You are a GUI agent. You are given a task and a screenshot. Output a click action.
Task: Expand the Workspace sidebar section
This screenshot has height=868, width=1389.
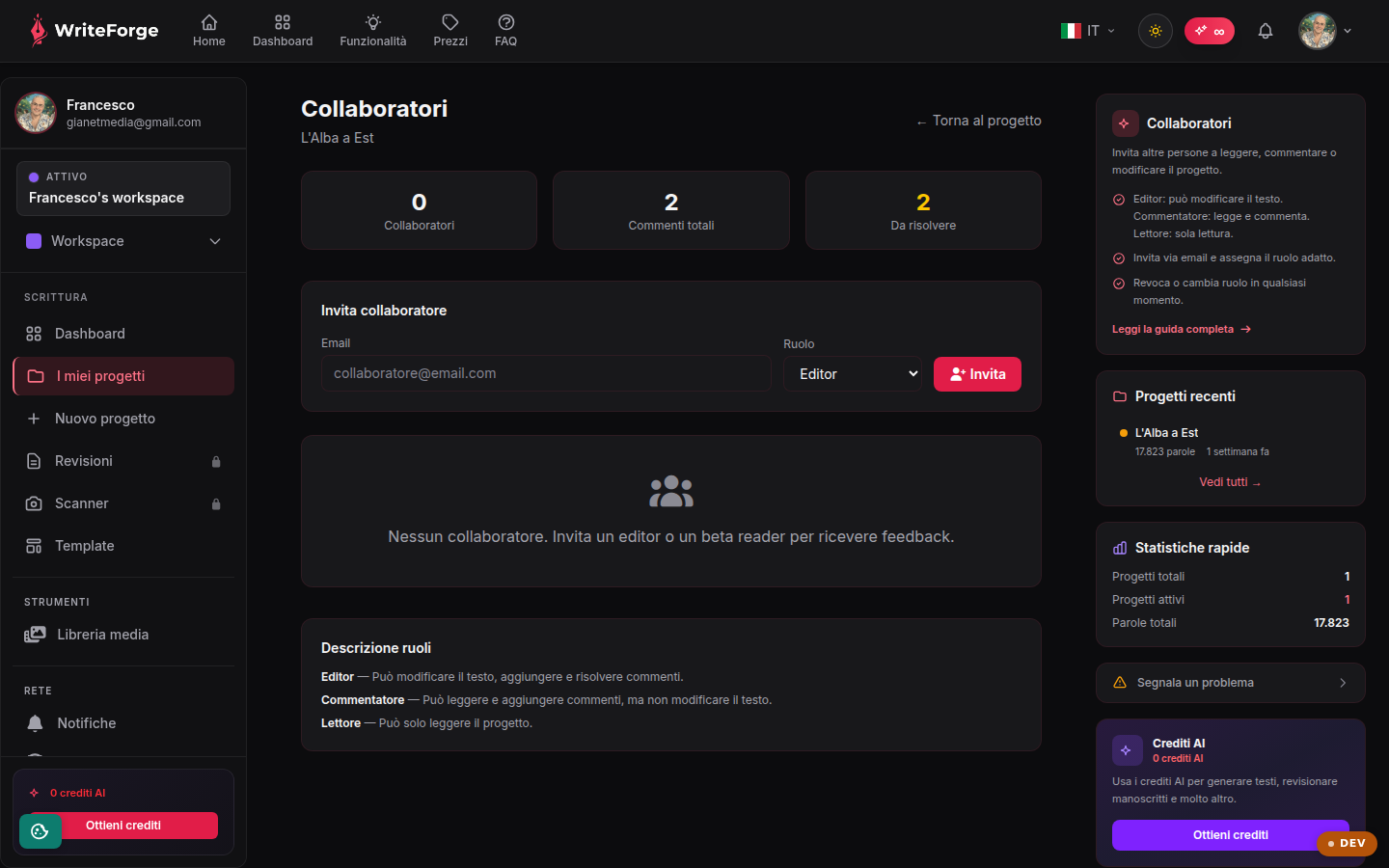[x=123, y=241]
